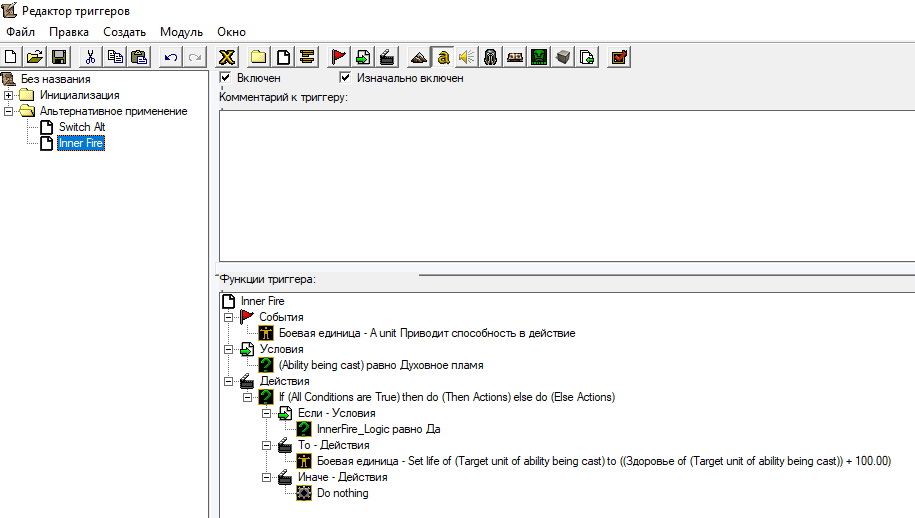Screen dimensions: 915x518
Task: Select the Inner Fire root in functions pane
Action: (263, 301)
